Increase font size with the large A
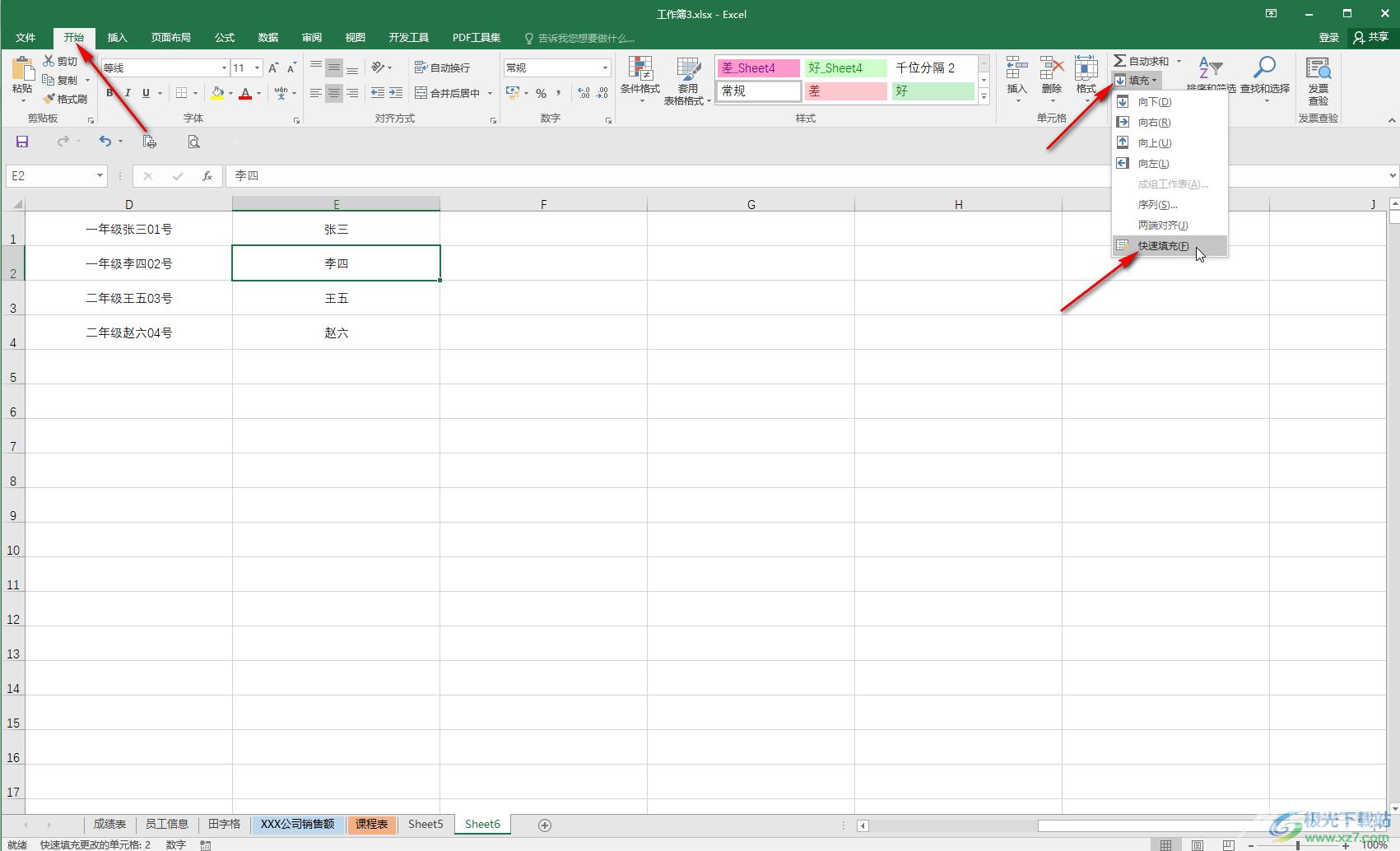Image resolution: width=1400 pixels, height=851 pixels. click(x=273, y=67)
